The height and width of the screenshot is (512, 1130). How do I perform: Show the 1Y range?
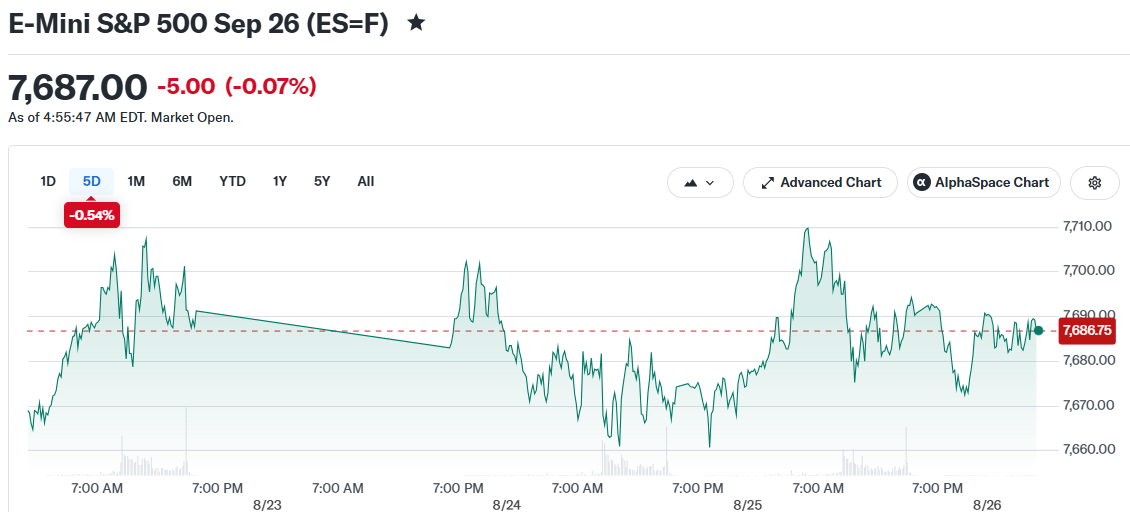pyautogui.click(x=280, y=182)
